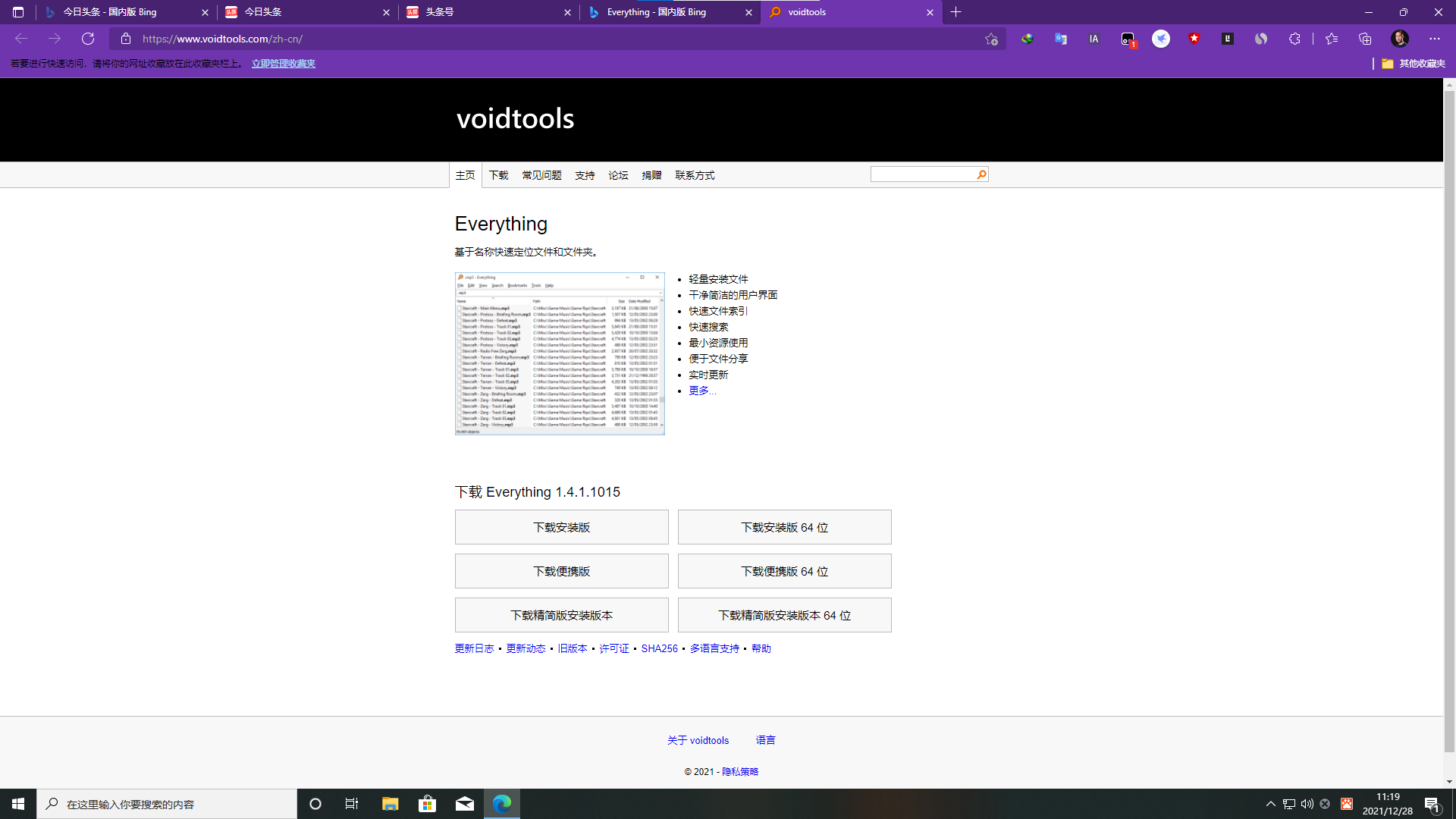The image size is (1456, 819).
Task: Open the 许可证 link
Action: click(614, 648)
